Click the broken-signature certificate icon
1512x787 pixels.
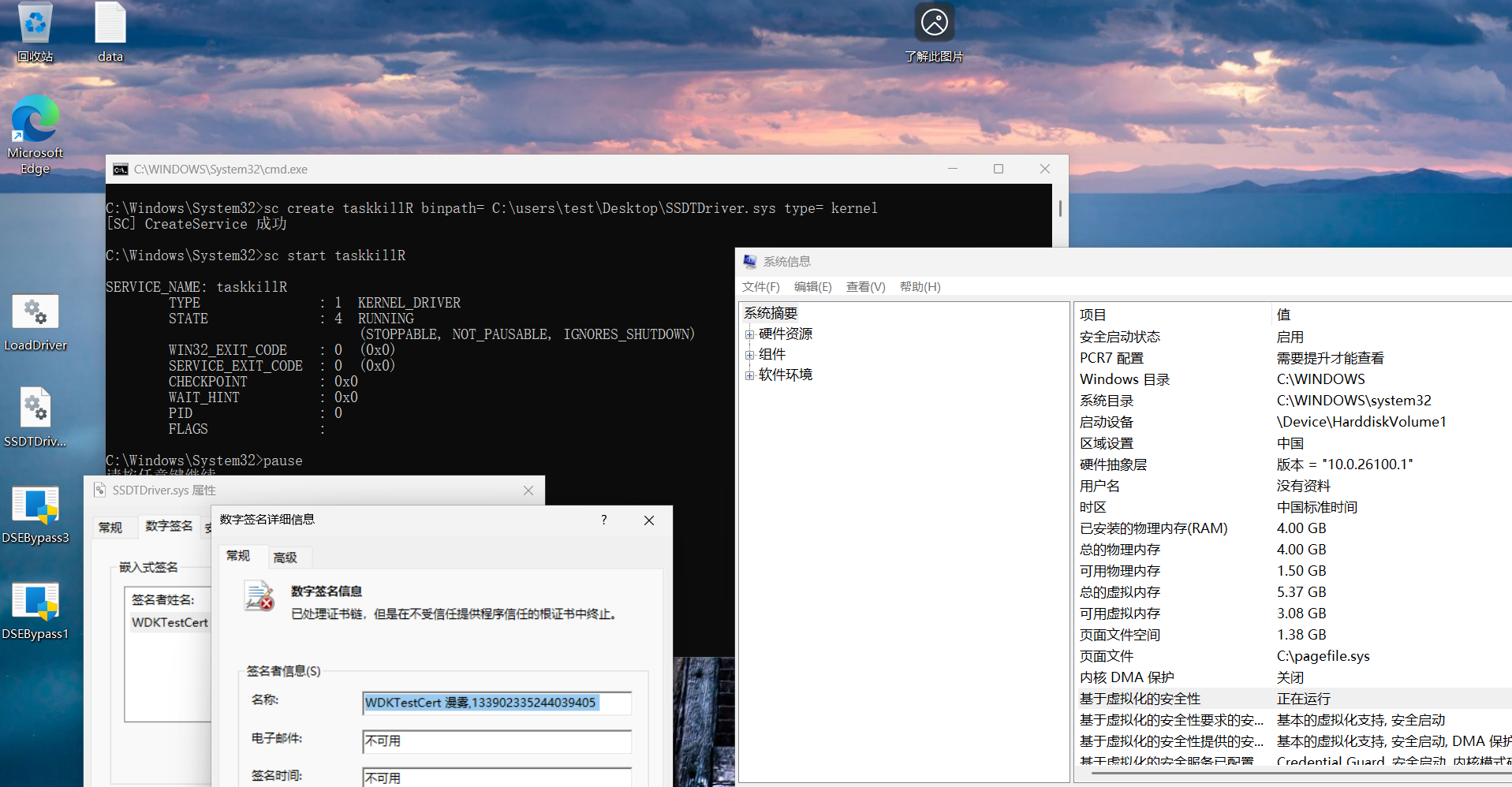pyautogui.click(x=259, y=596)
